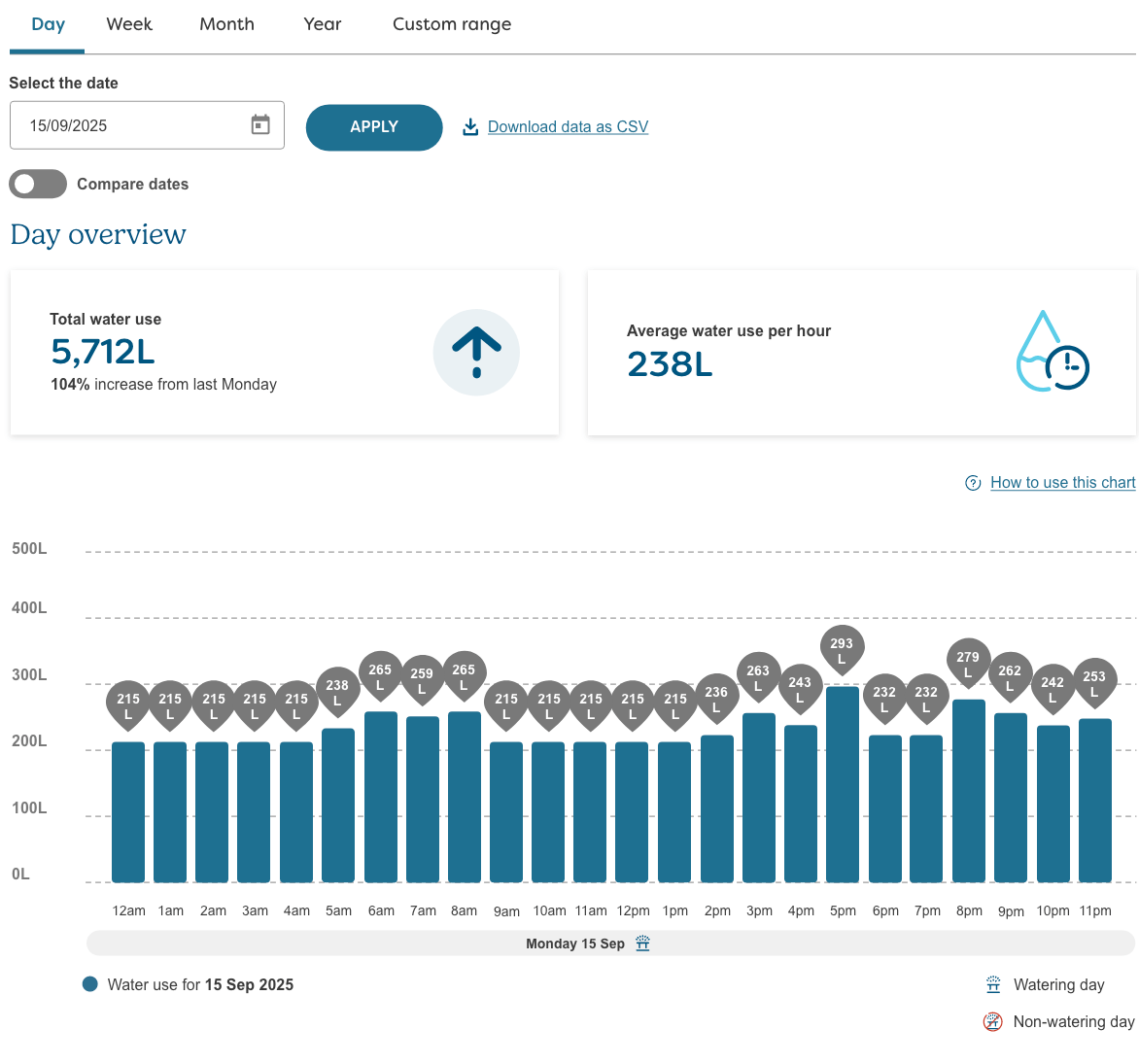Click the blue legend dot for 15 Sep 2025

coord(89,983)
